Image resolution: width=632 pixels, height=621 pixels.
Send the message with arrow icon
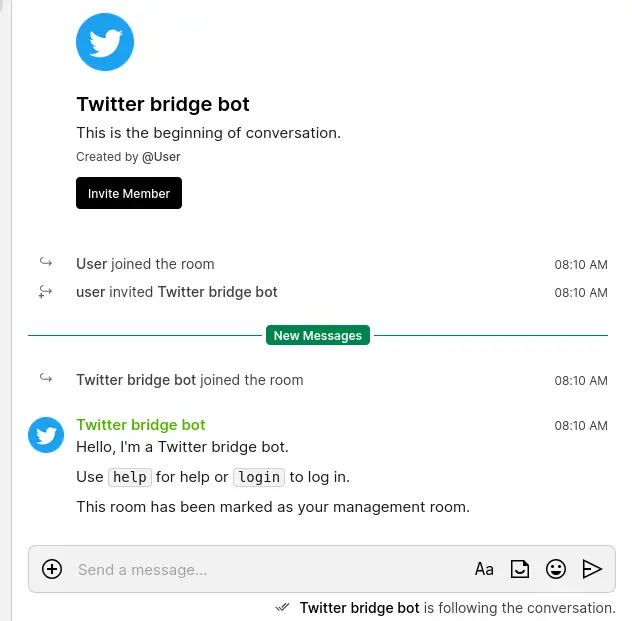click(x=592, y=569)
